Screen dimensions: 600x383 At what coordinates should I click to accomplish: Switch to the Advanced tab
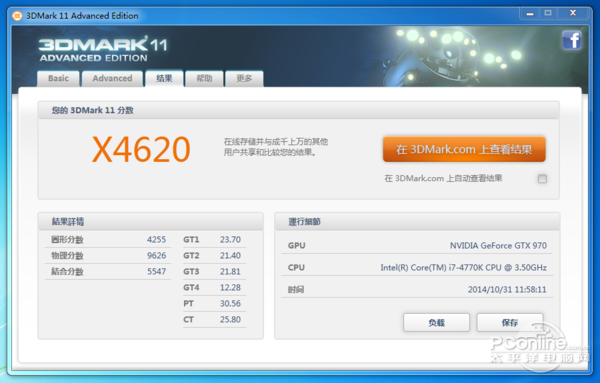pyautogui.click(x=112, y=78)
